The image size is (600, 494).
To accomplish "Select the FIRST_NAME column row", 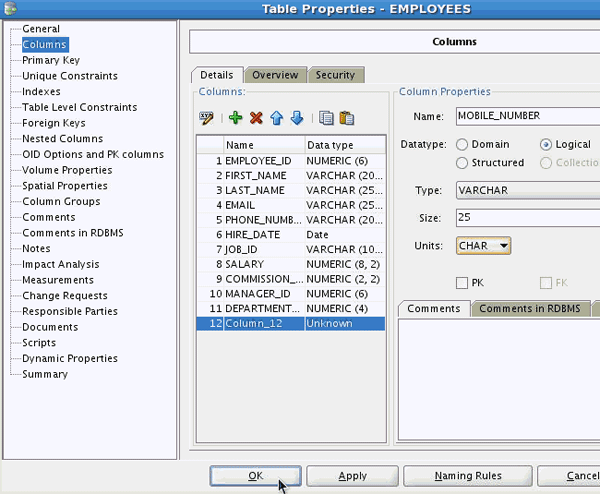I will (x=291, y=176).
